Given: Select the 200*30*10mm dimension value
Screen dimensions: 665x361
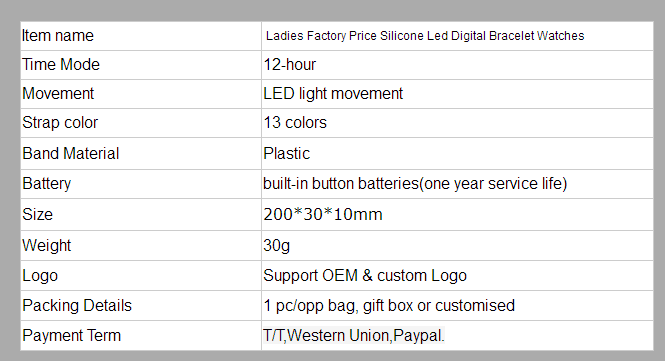Looking at the screenshot, I should pos(323,214).
